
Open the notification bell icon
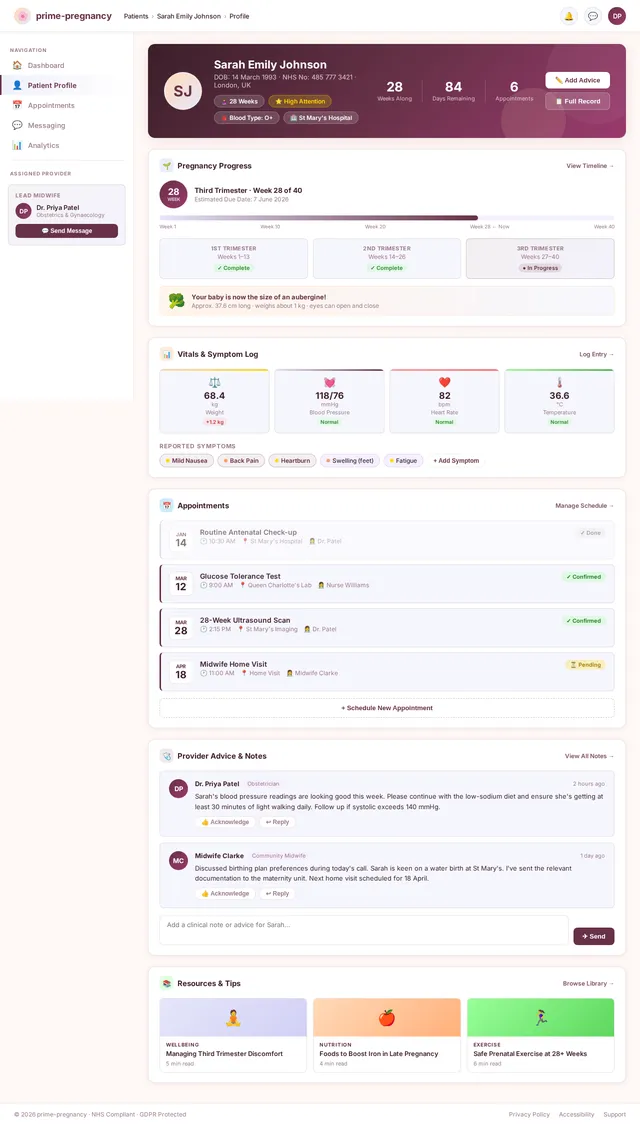click(568, 16)
